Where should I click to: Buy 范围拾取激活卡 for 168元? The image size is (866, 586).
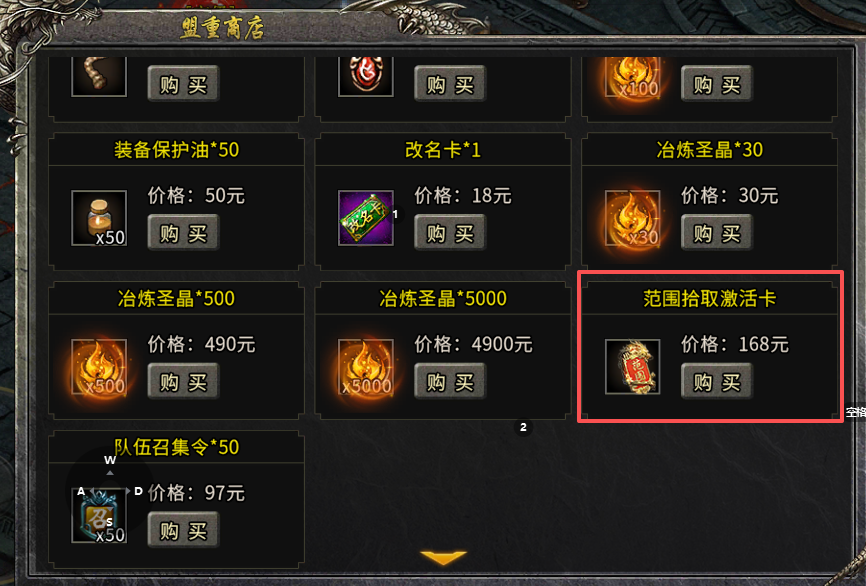[x=716, y=382]
